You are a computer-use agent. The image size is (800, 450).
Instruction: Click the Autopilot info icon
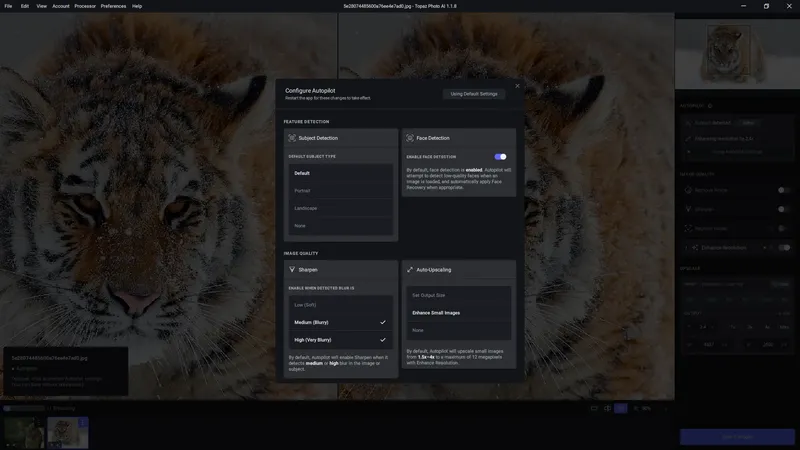(710, 106)
